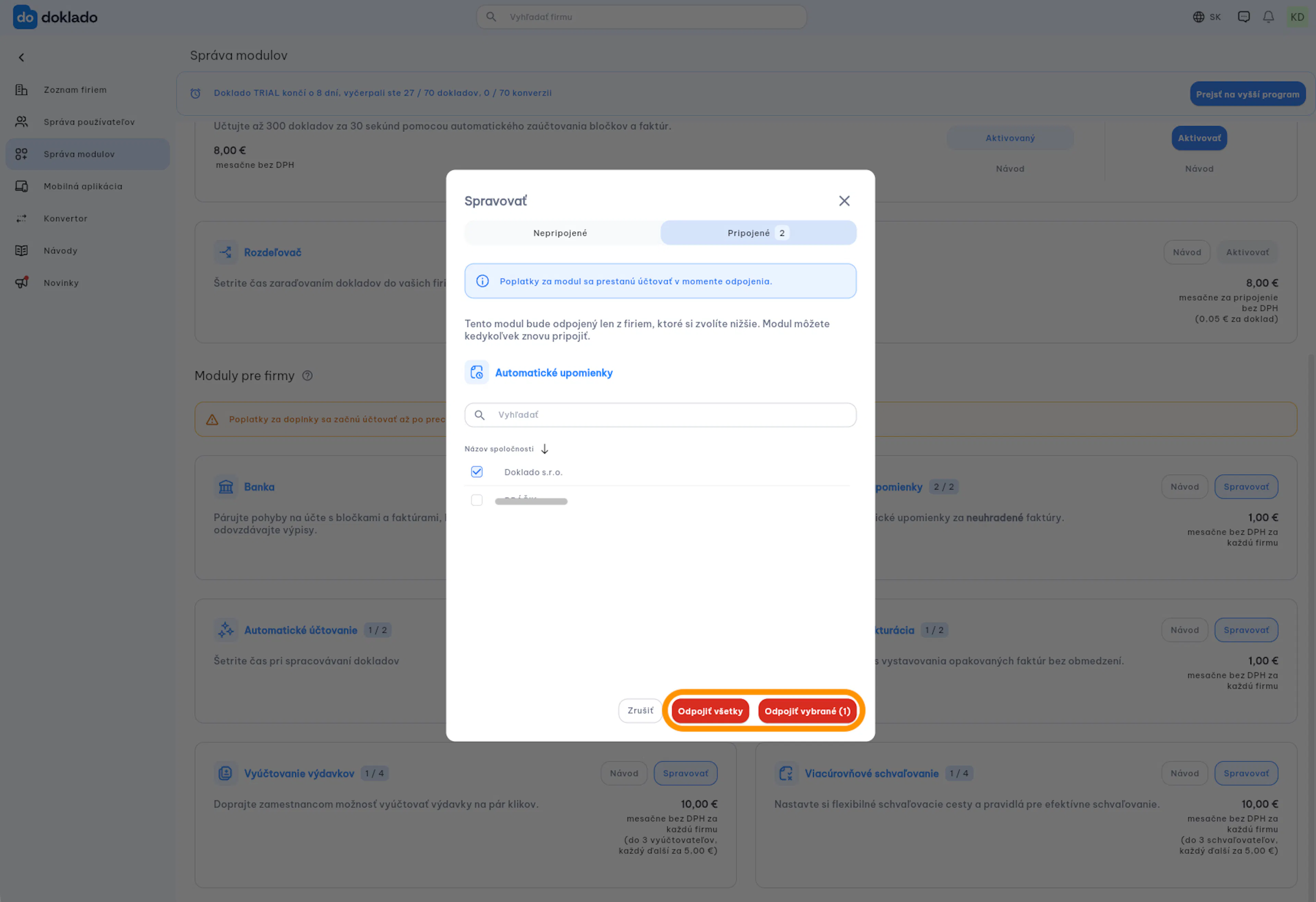Open Zoznam firiem in sidebar

tap(88, 89)
